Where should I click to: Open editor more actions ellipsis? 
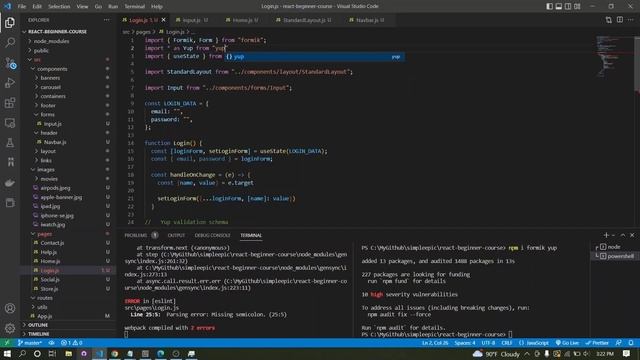point(631,20)
